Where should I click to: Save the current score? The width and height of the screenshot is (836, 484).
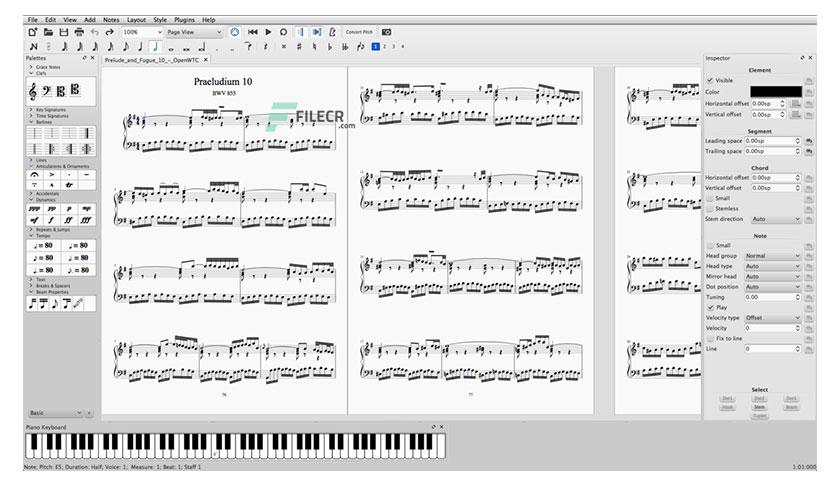coord(63,33)
